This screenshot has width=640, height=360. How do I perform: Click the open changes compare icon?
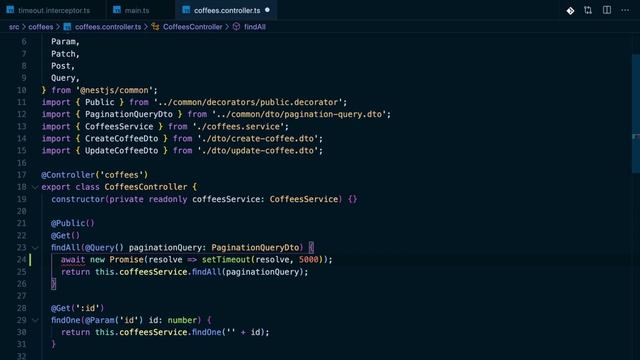click(x=588, y=10)
